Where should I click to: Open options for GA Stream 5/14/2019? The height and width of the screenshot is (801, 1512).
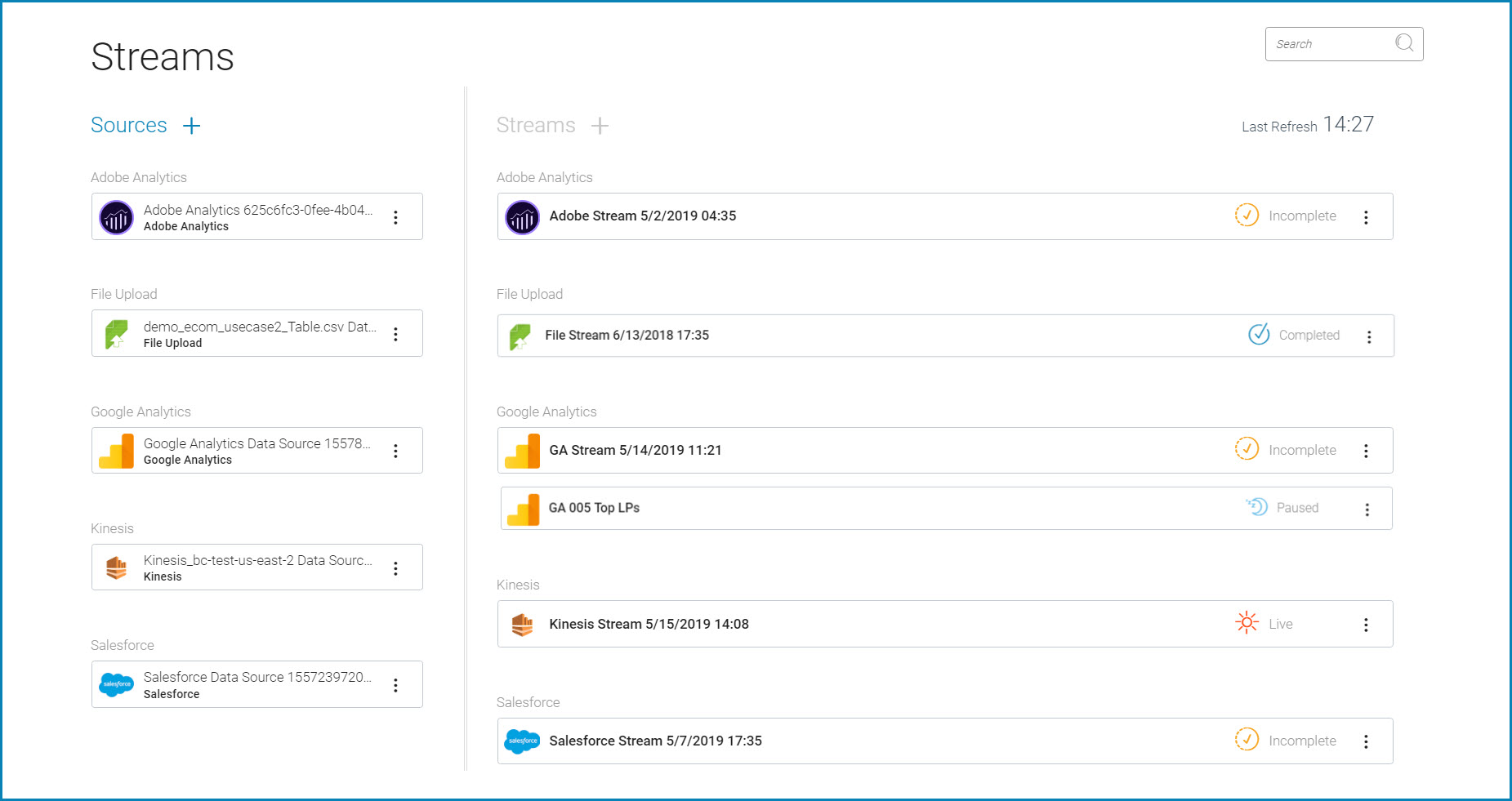[x=1366, y=451]
